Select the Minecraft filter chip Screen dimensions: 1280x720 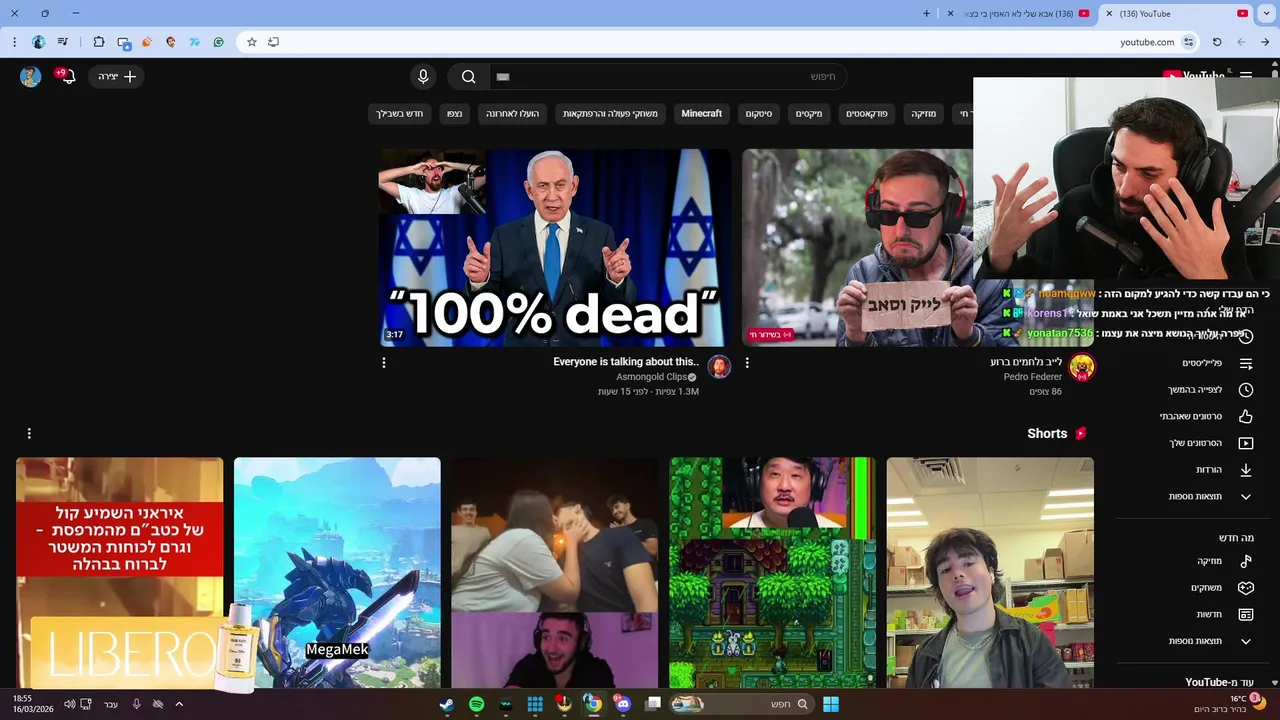701,114
